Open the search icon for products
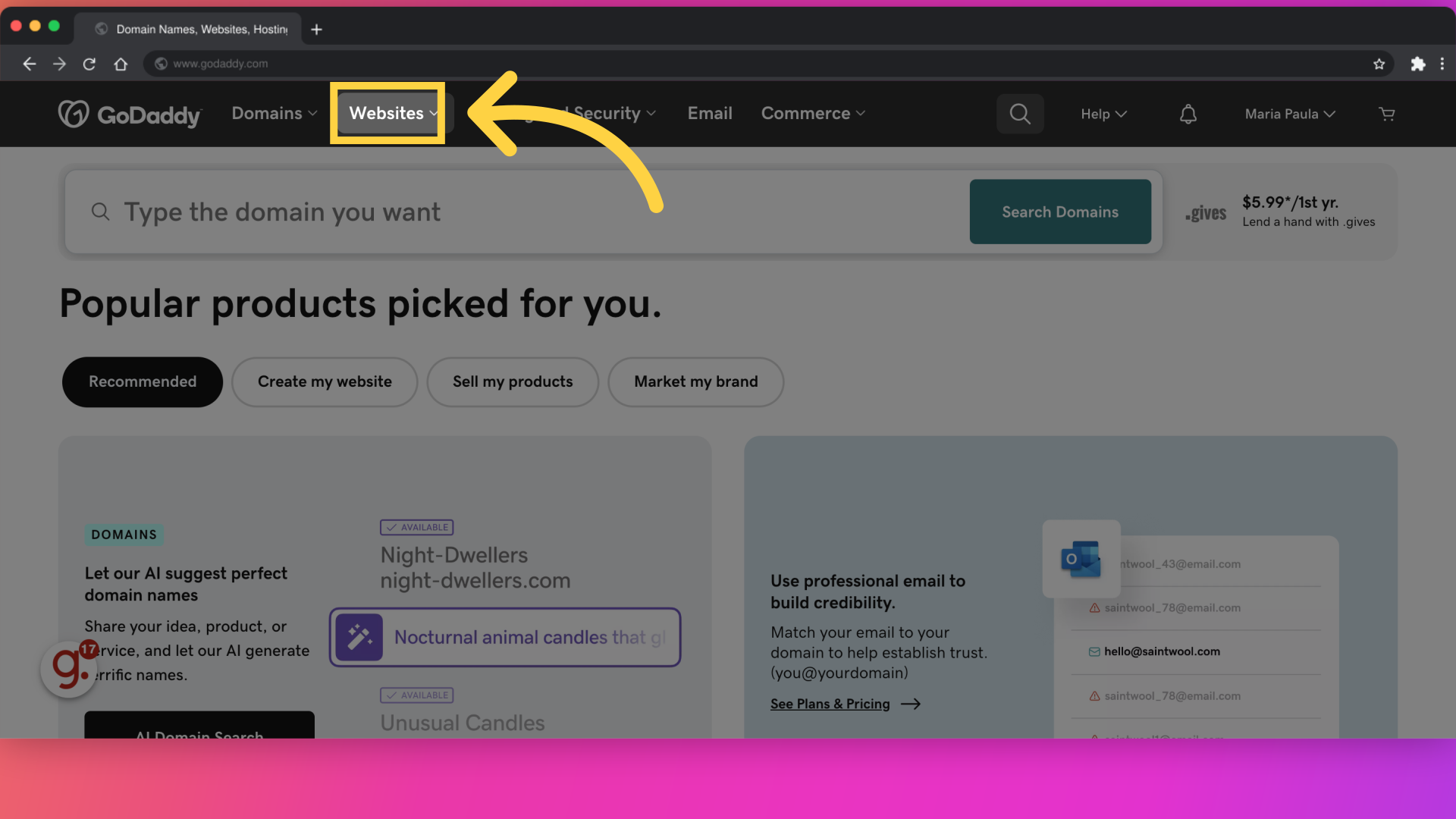Viewport: 1456px width, 819px height. click(1021, 113)
